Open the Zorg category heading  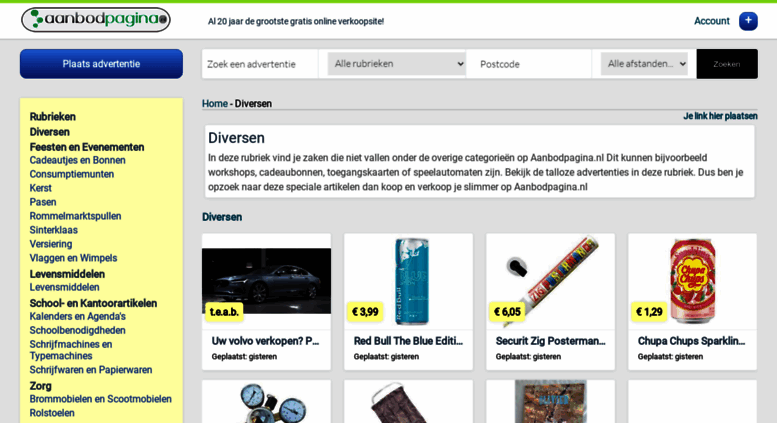click(x=41, y=385)
